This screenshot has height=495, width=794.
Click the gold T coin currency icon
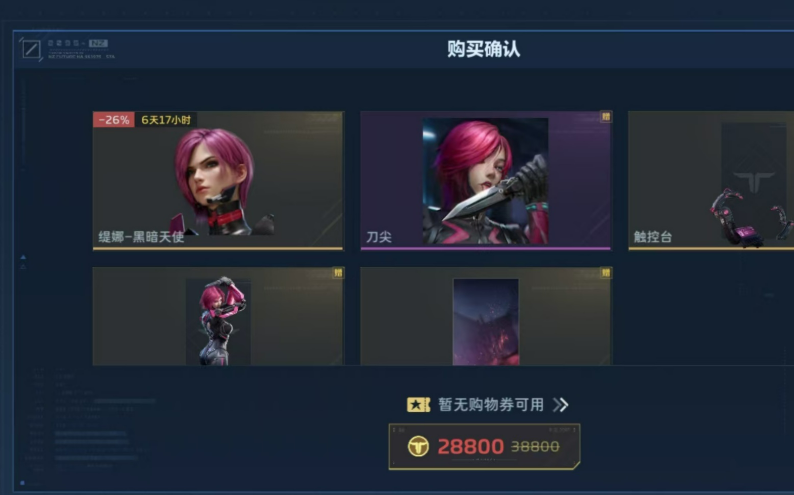(x=418, y=446)
